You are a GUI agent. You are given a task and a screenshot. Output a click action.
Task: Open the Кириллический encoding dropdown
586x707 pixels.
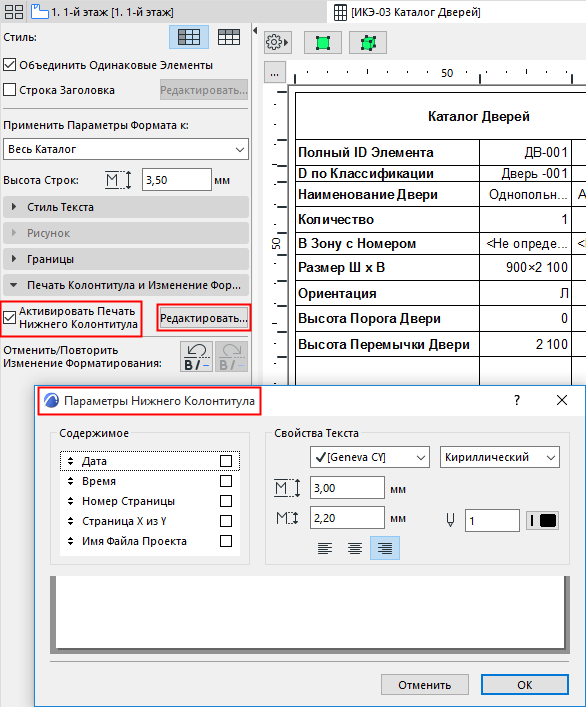pyautogui.click(x=500, y=457)
